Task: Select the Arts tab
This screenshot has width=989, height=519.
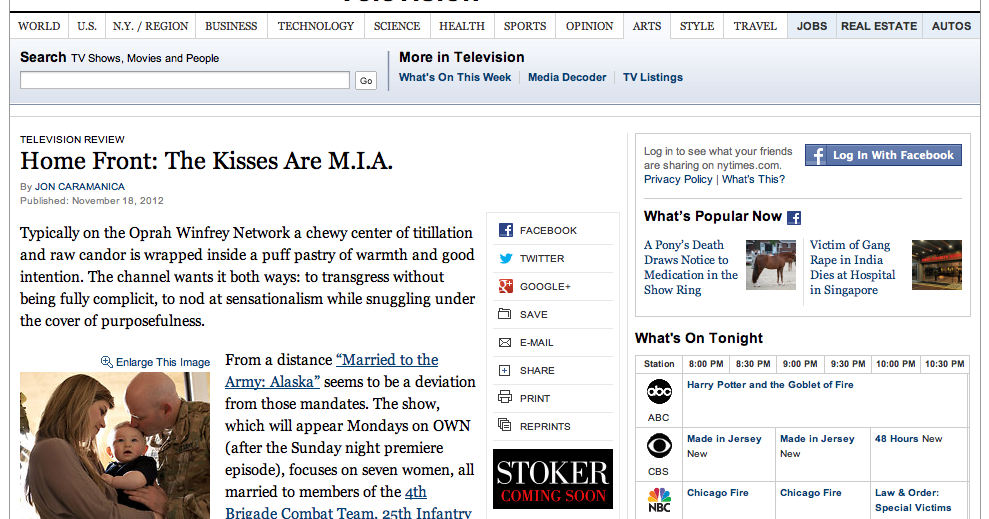Action: pos(647,26)
